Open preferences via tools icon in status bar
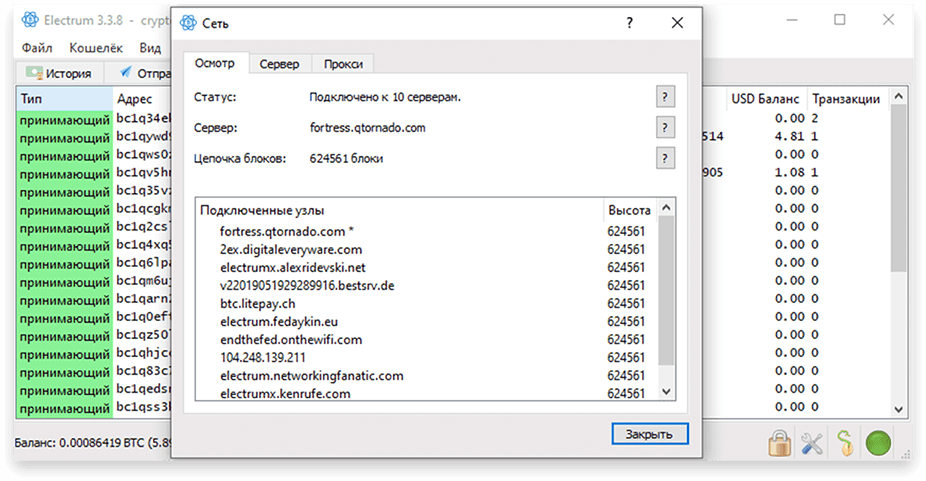Viewport: 926px width, 481px height. tap(812, 443)
